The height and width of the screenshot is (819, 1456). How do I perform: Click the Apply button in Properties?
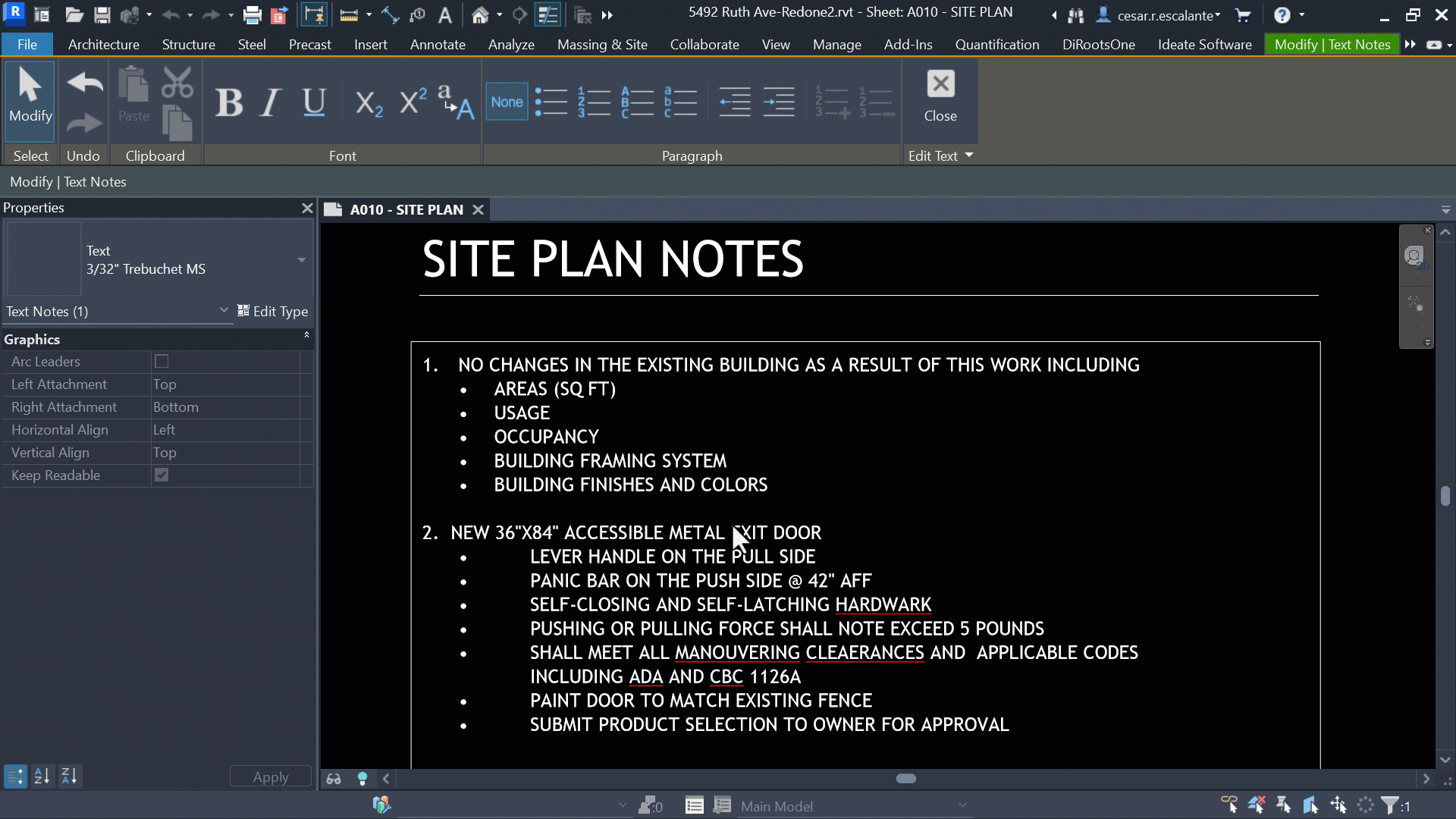coord(271,777)
